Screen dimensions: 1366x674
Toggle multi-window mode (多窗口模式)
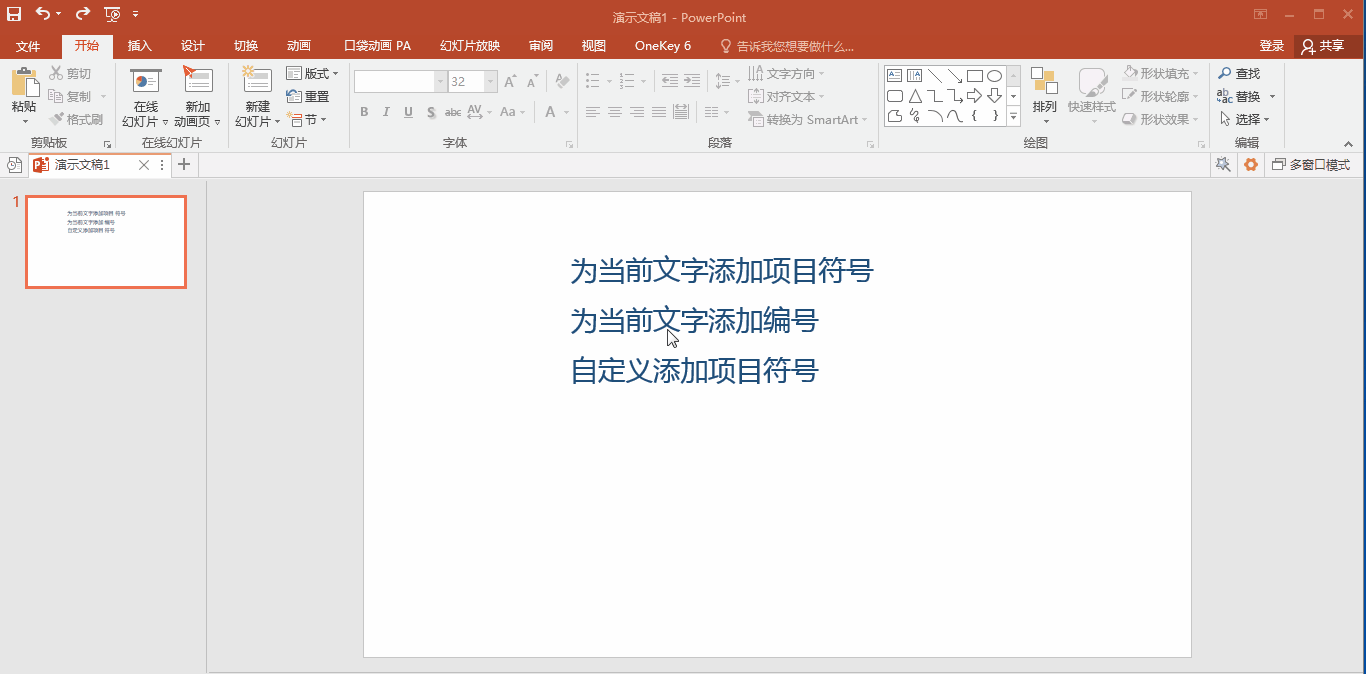point(1310,165)
